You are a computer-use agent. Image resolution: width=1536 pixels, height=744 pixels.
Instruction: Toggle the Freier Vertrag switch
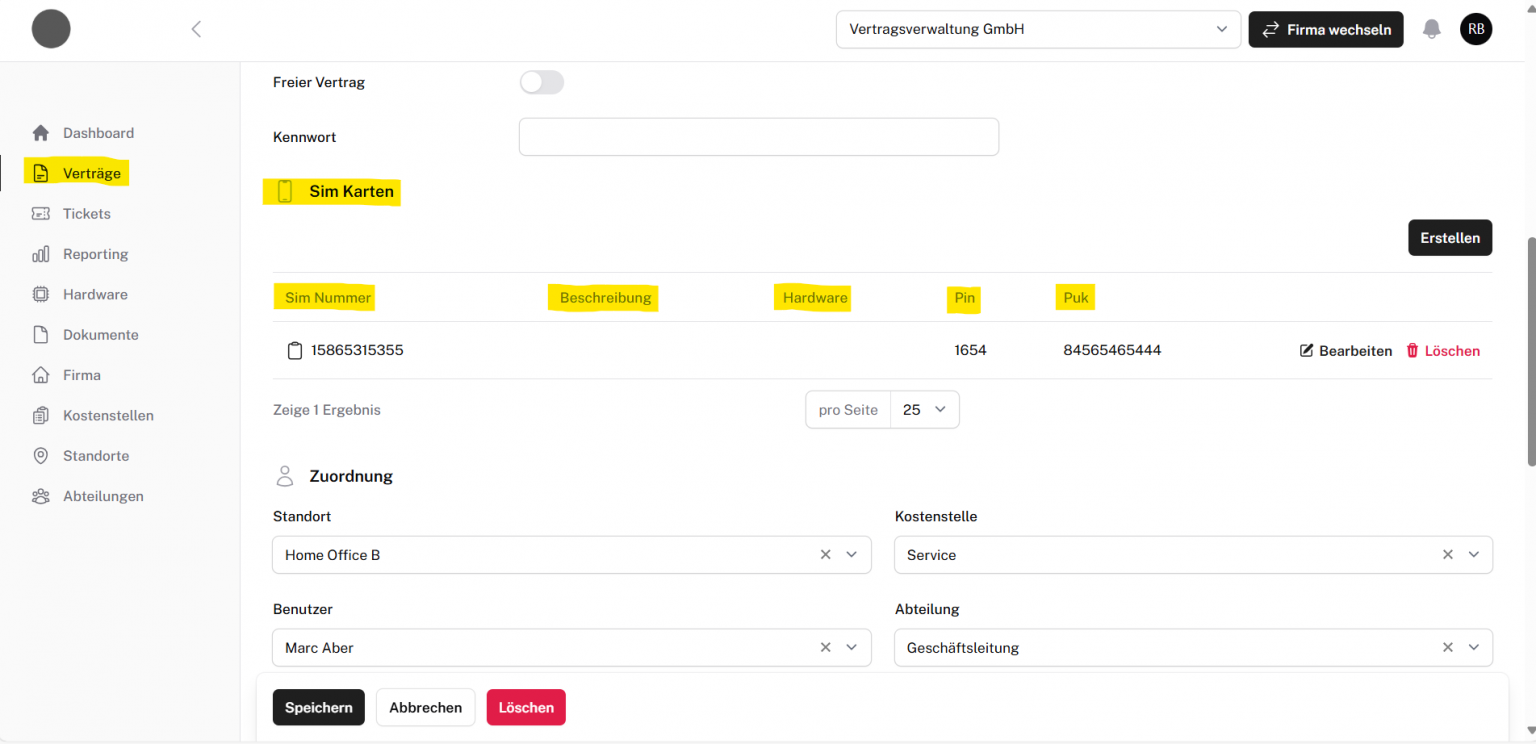(542, 83)
